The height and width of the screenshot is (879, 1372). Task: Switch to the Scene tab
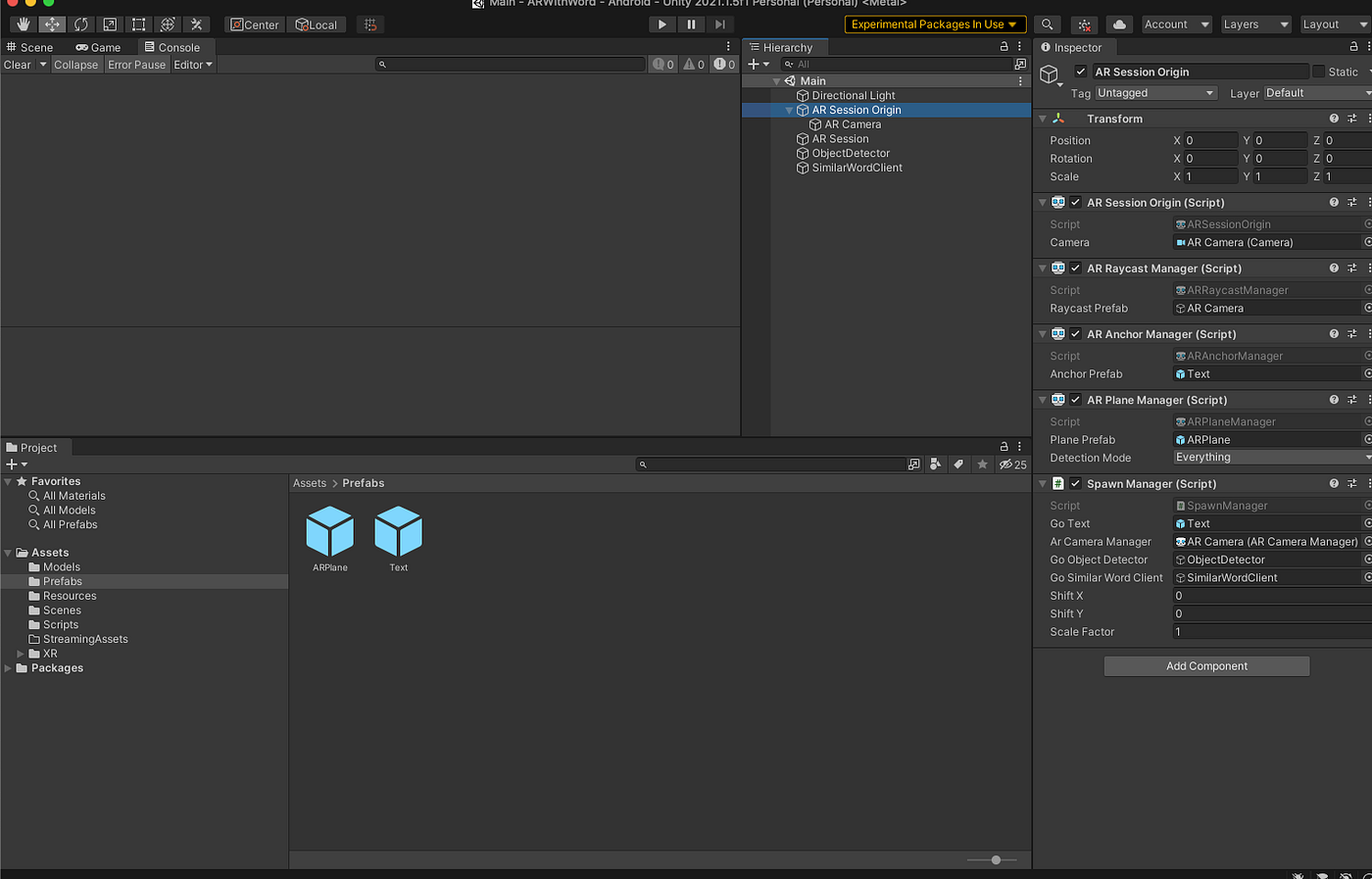click(30, 47)
